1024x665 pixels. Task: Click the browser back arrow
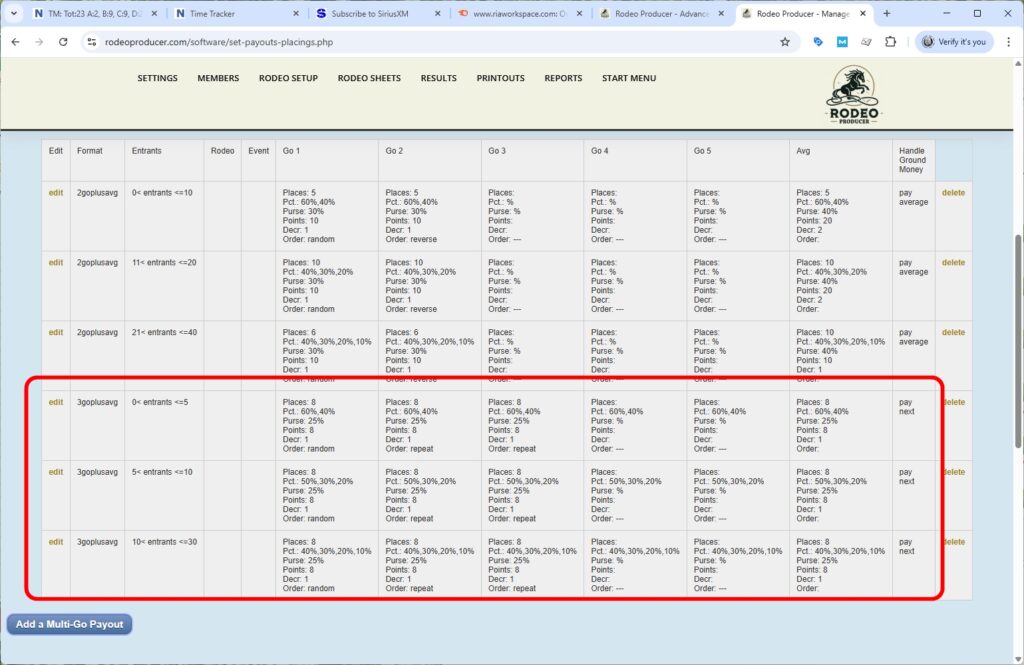(x=16, y=43)
